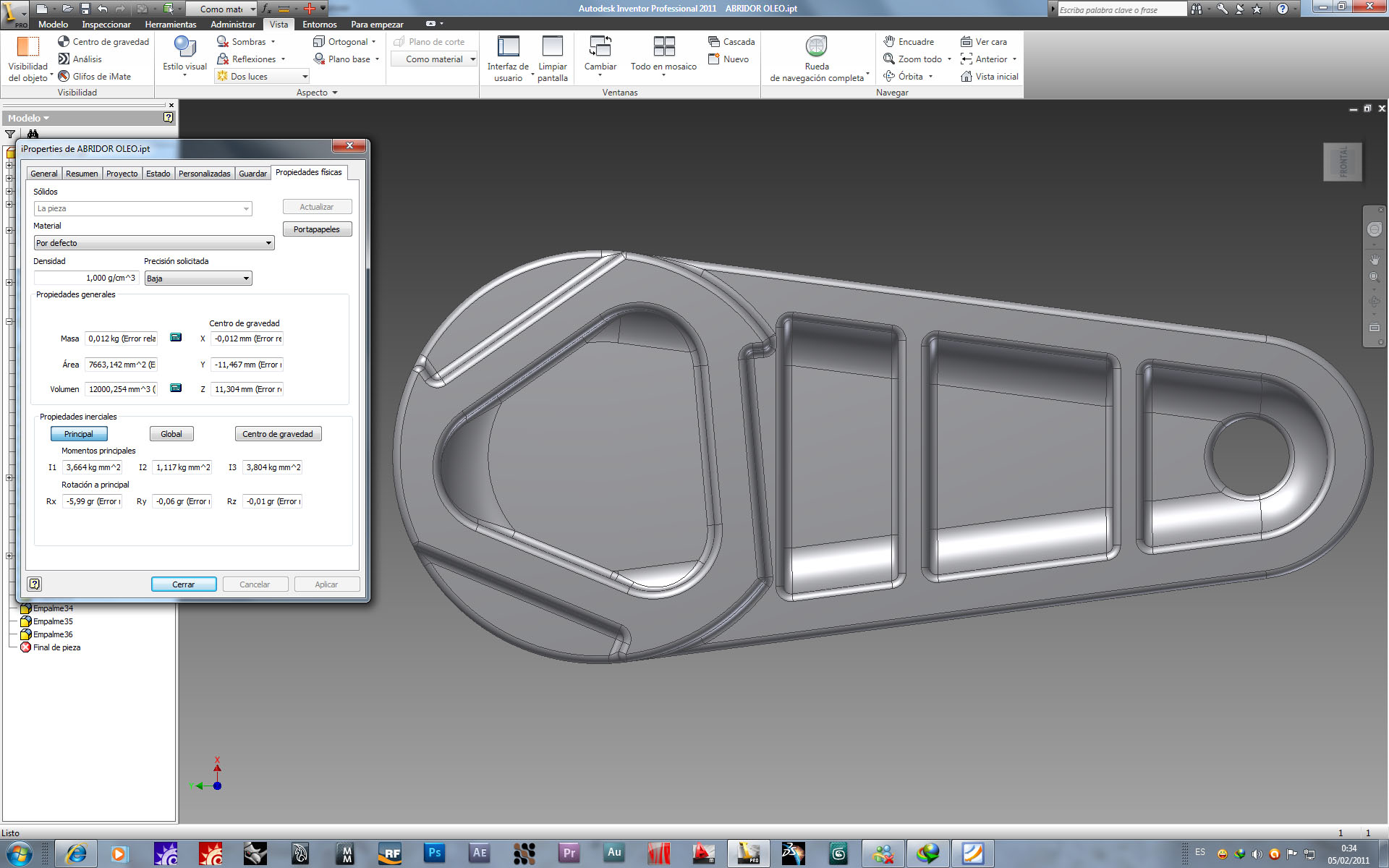
Task: Open the Dos luces lighting dropdown
Action: point(263,77)
